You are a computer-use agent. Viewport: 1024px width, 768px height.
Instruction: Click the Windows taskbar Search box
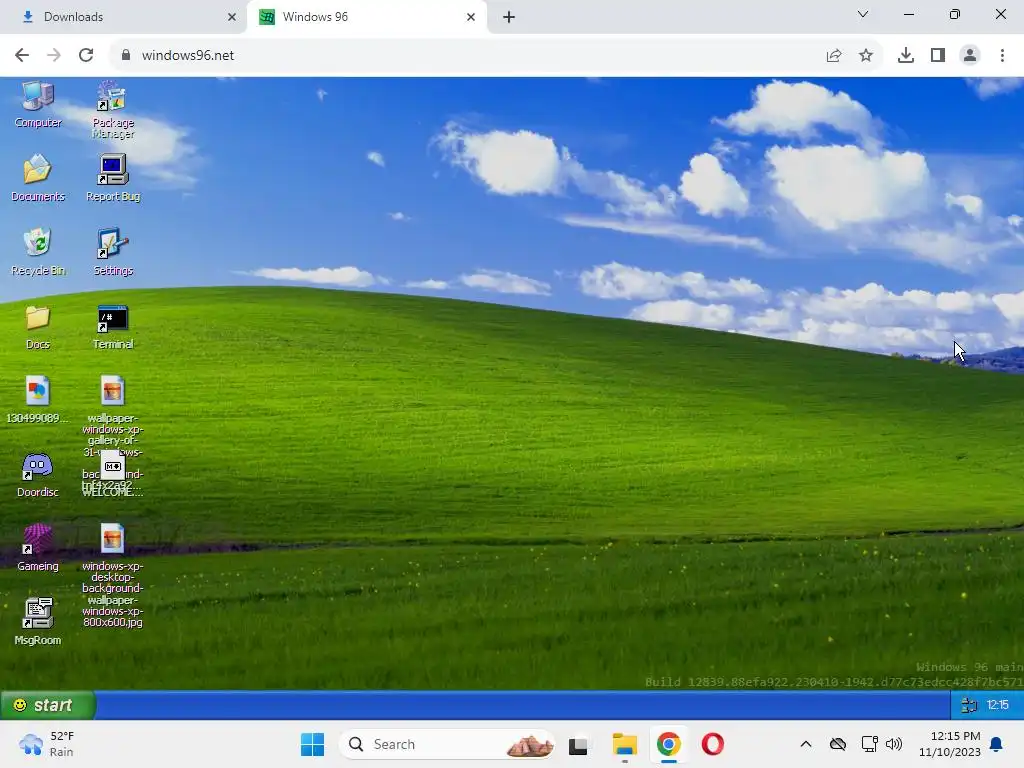tap(447, 744)
